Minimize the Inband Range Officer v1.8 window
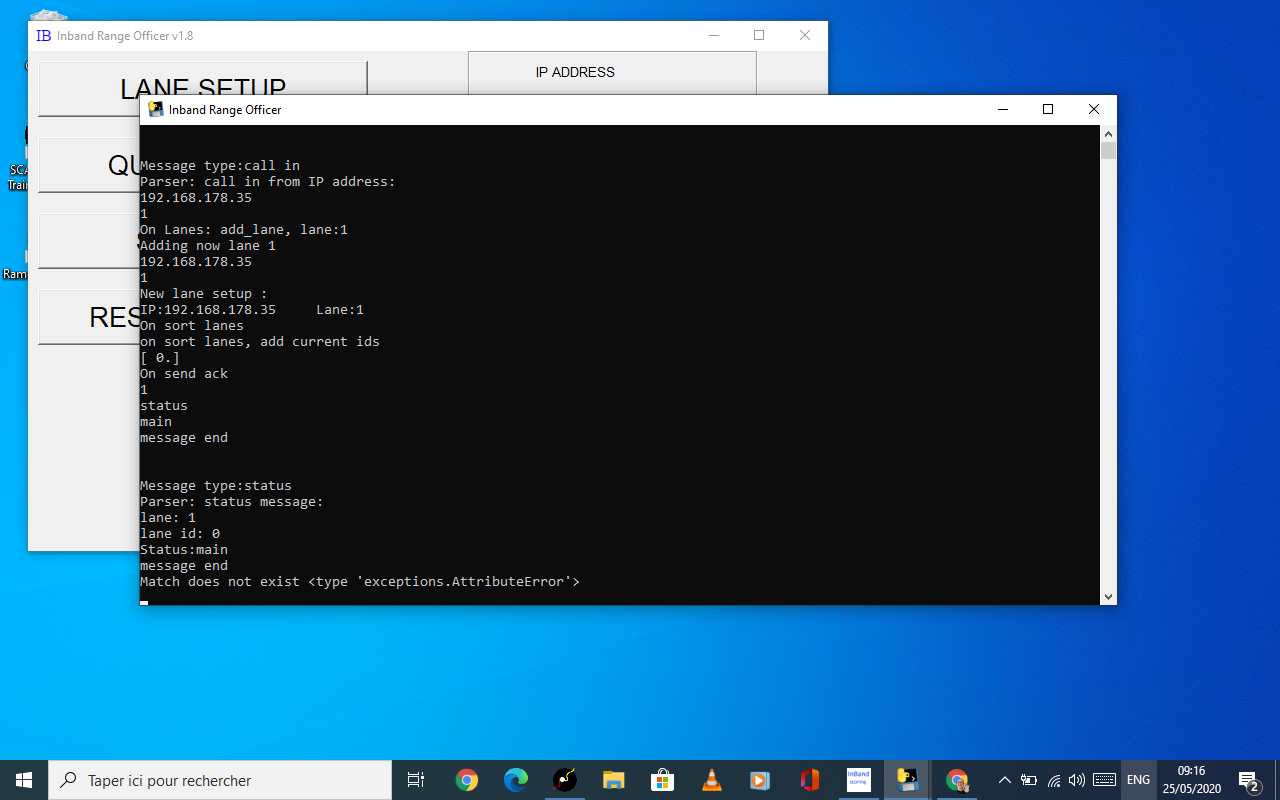This screenshot has width=1280, height=800. pyautogui.click(x=713, y=35)
